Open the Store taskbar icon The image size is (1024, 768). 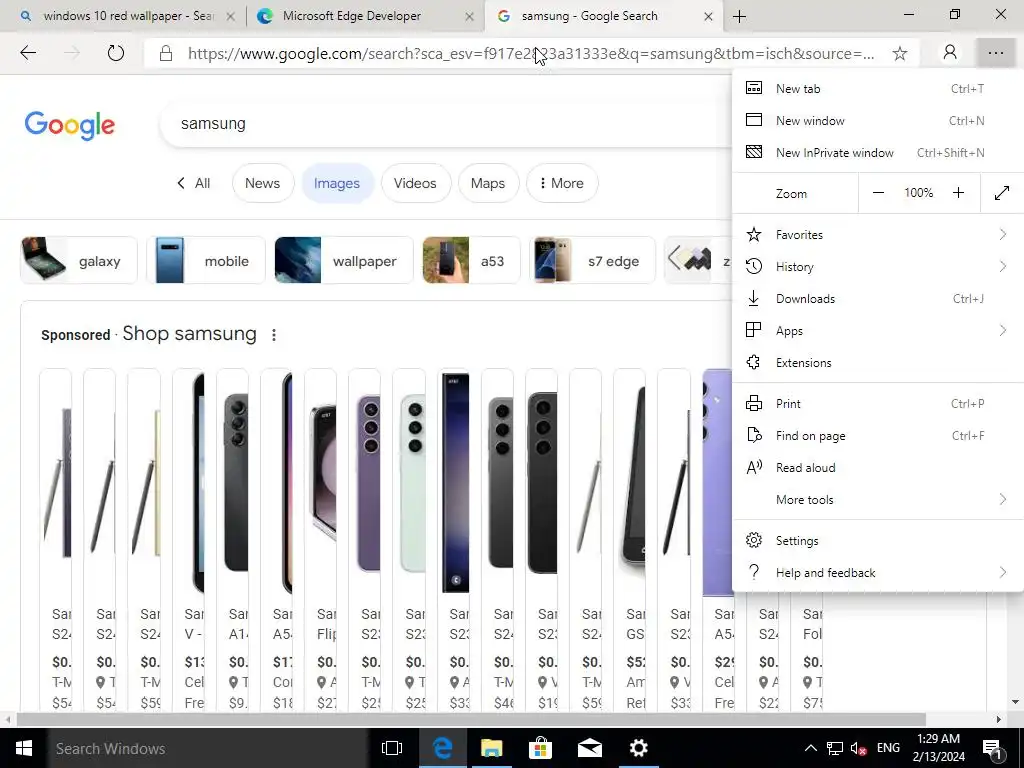(x=540, y=748)
